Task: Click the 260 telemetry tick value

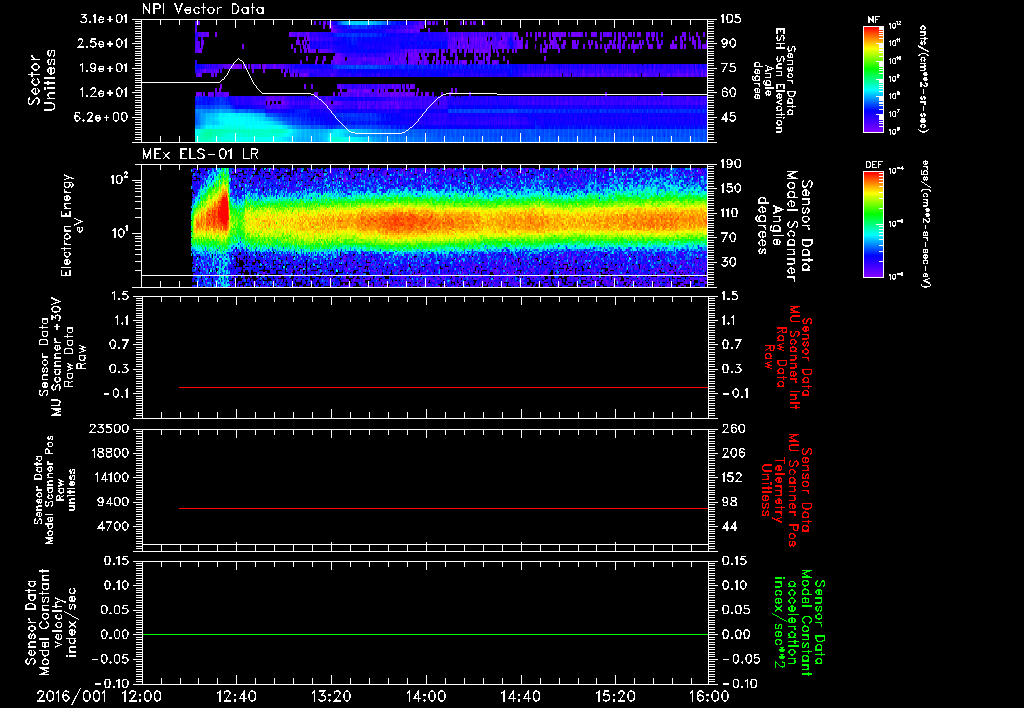Action: coord(731,429)
